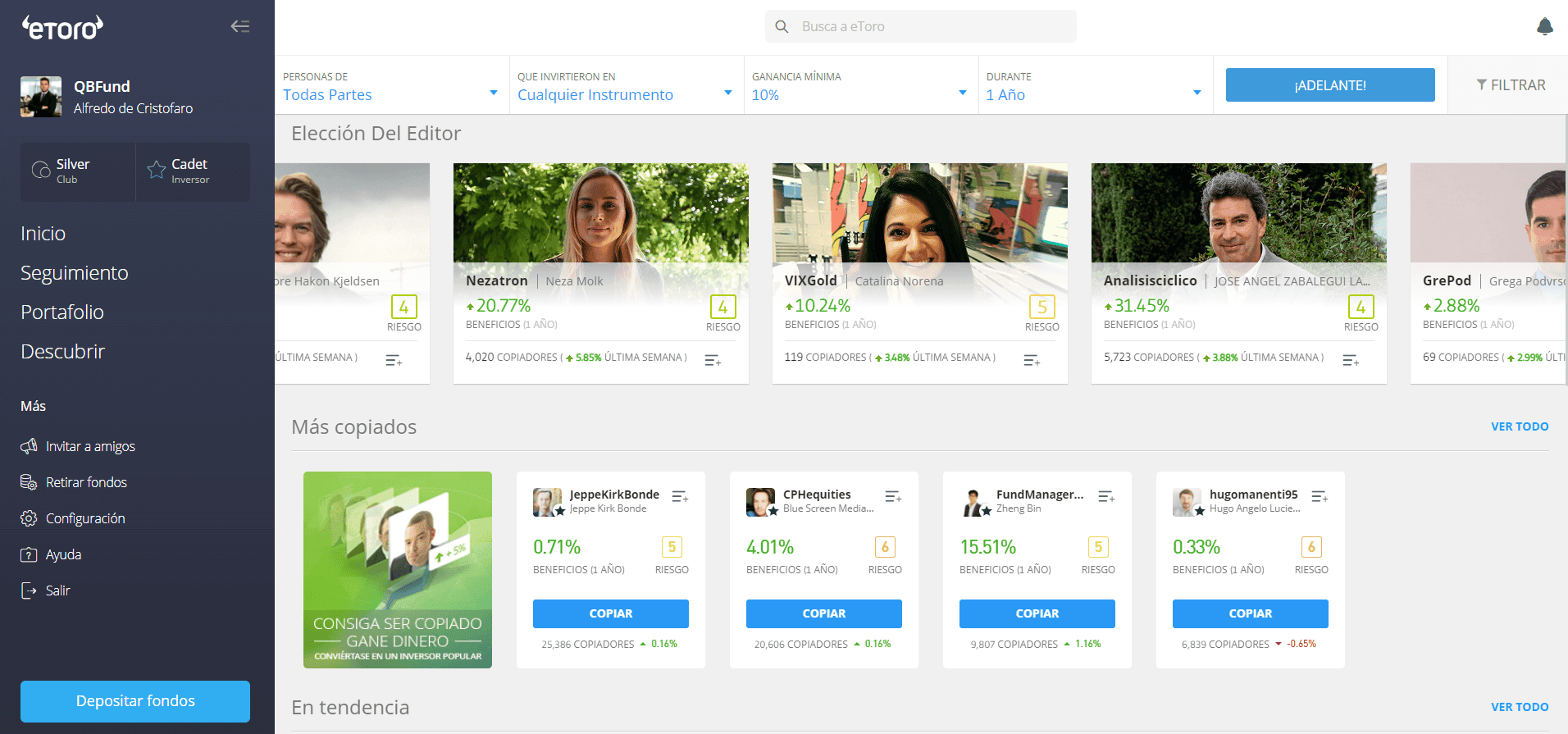
Task: Click VIXGold risk score 5 badge
Action: [x=1042, y=307]
